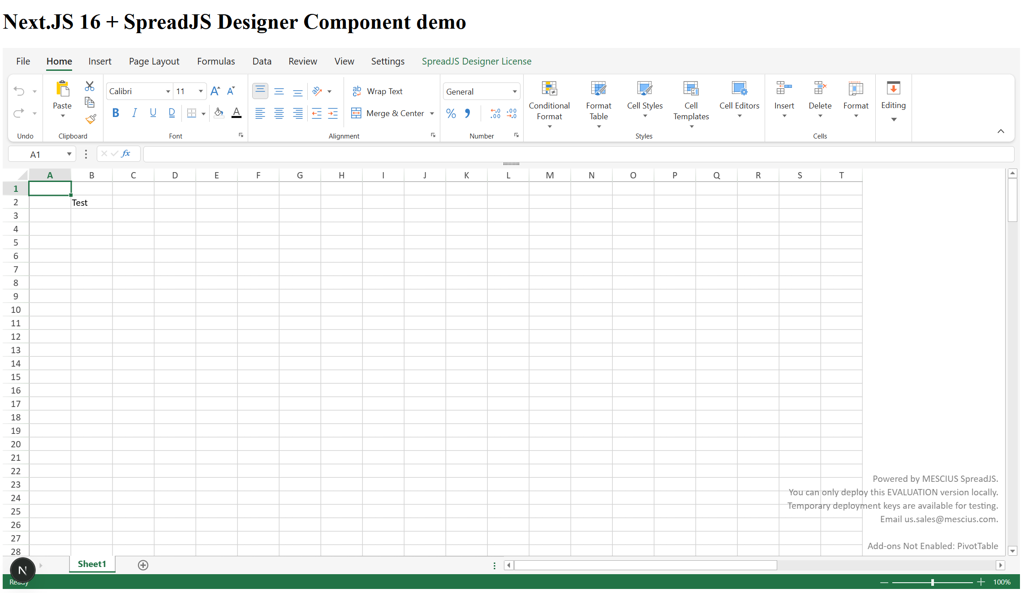The image size is (1024, 593).
Task: Click Insert cells icon in Cells group
Action: 784,88
